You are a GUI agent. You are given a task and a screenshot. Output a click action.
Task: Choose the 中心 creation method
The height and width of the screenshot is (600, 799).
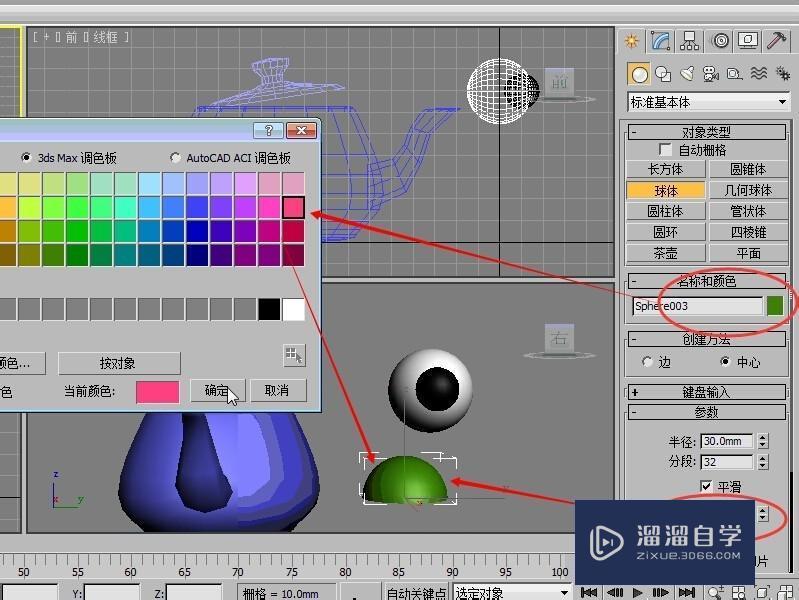tap(725, 362)
